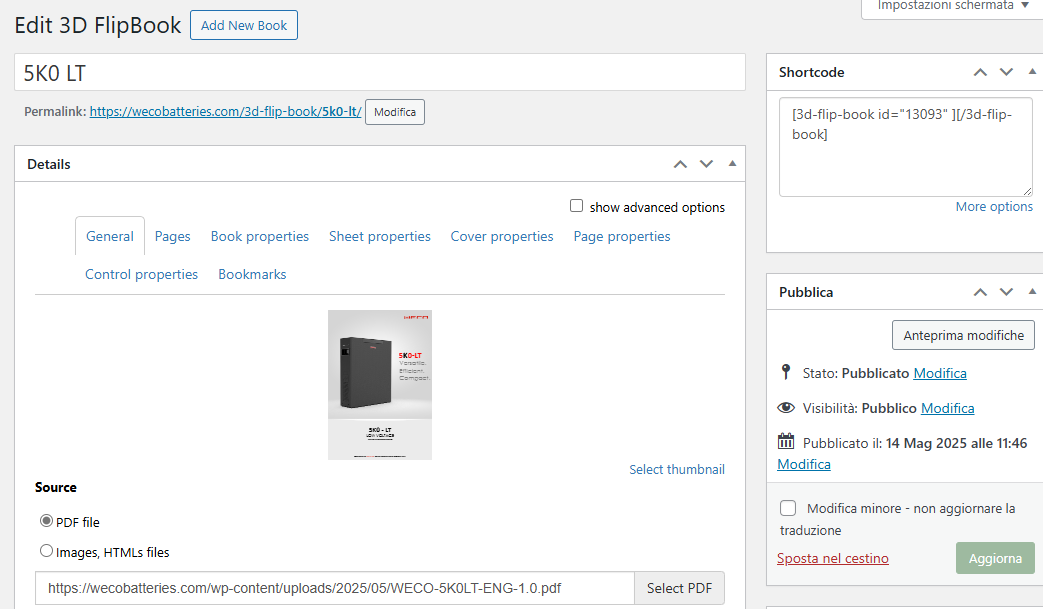This screenshot has width=1043, height=609.
Task: Click the 5K0 LT title field
Action: click(x=380, y=72)
